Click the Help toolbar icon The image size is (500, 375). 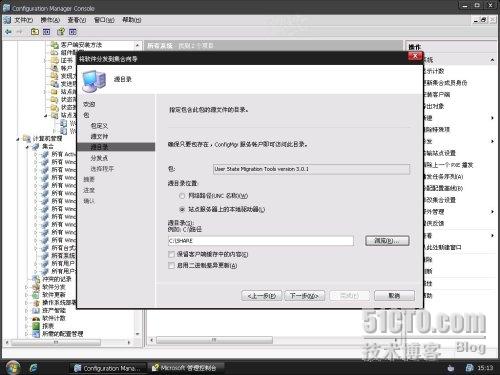click(61, 32)
